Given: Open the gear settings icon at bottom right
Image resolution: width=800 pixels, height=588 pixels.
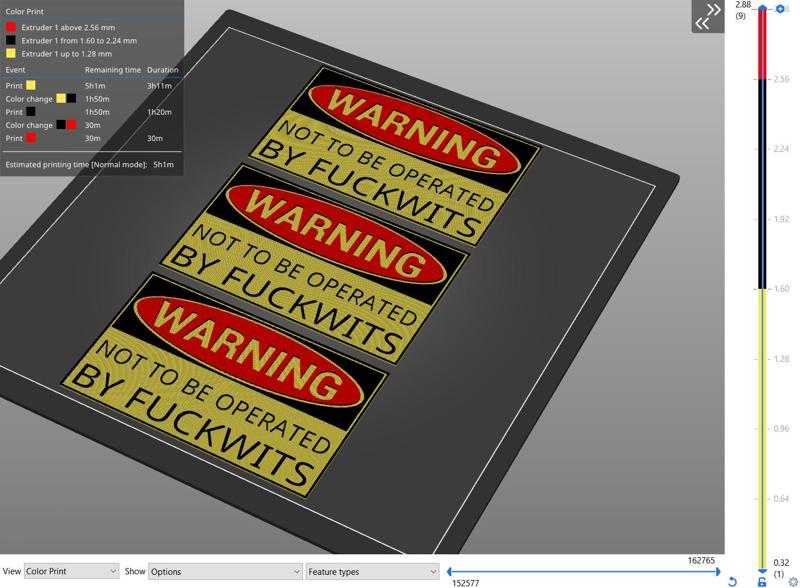Looking at the screenshot, I should (792, 582).
